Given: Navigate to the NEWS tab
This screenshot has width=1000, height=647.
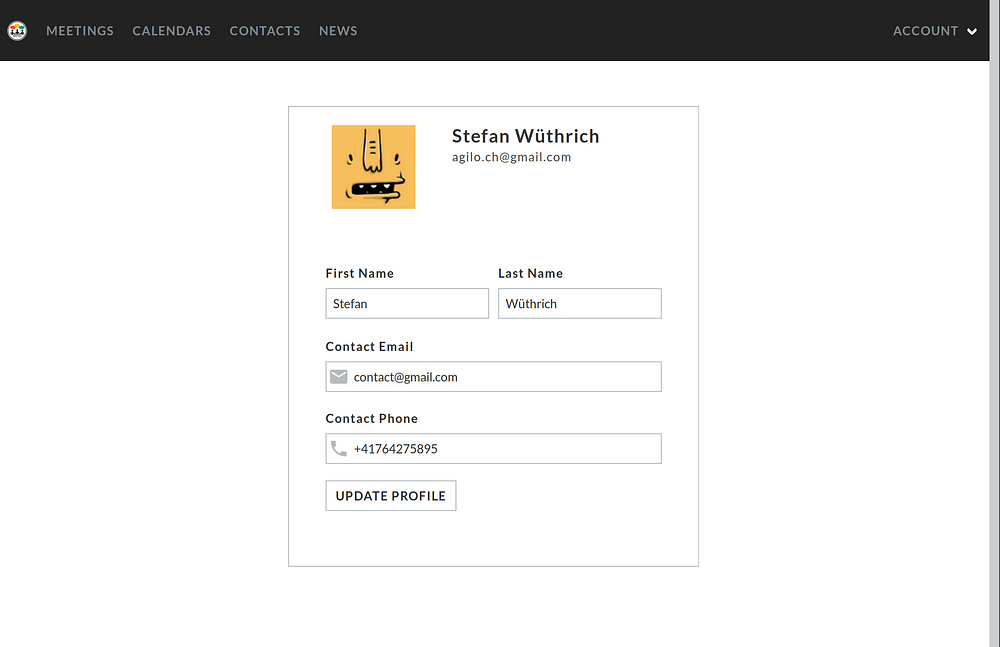Looking at the screenshot, I should click(338, 31).
